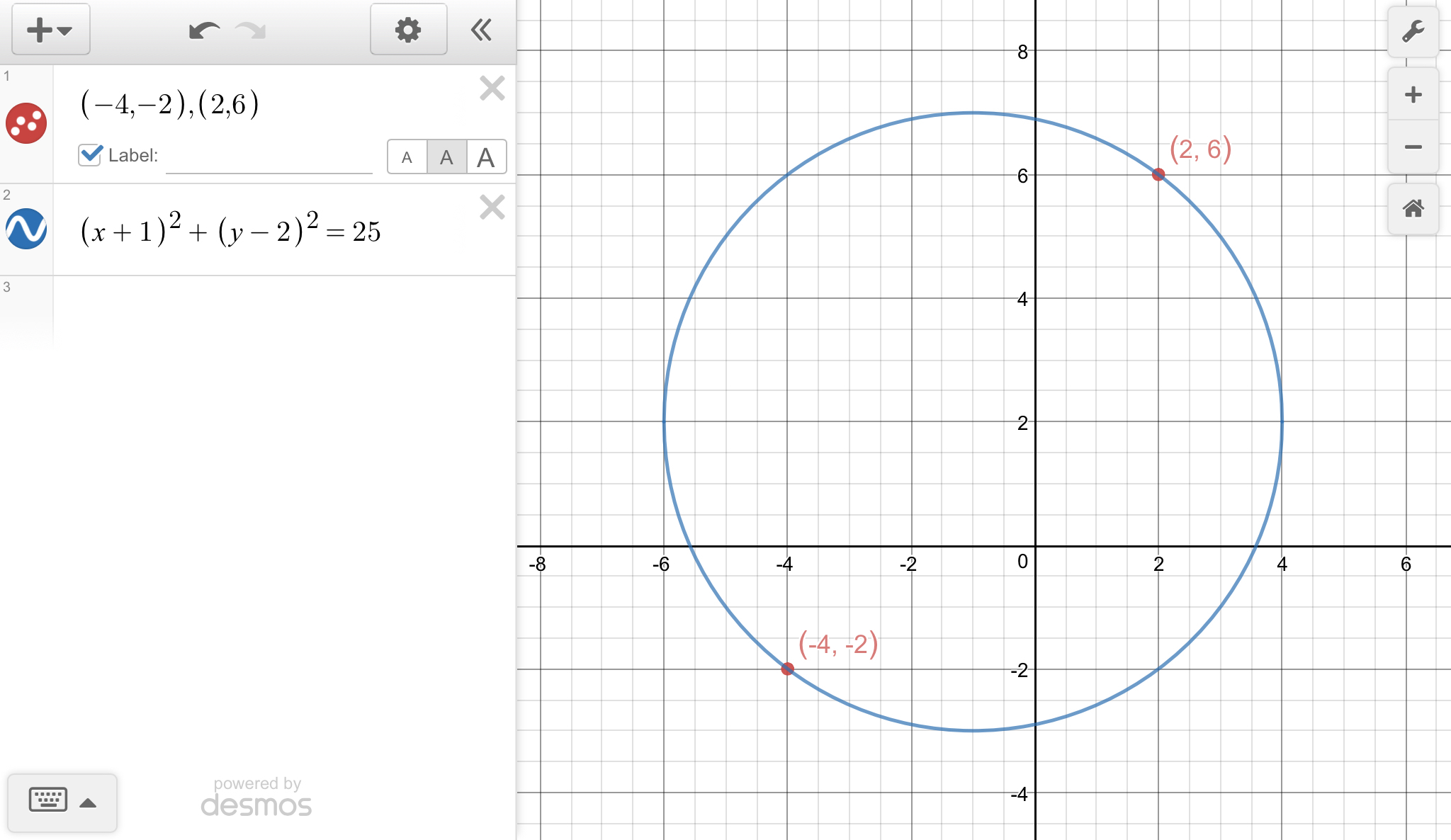Zoom in on the graph
Image resolution: width=1451 pixels, height=840 pixels.
click(x=1413, y=95)
